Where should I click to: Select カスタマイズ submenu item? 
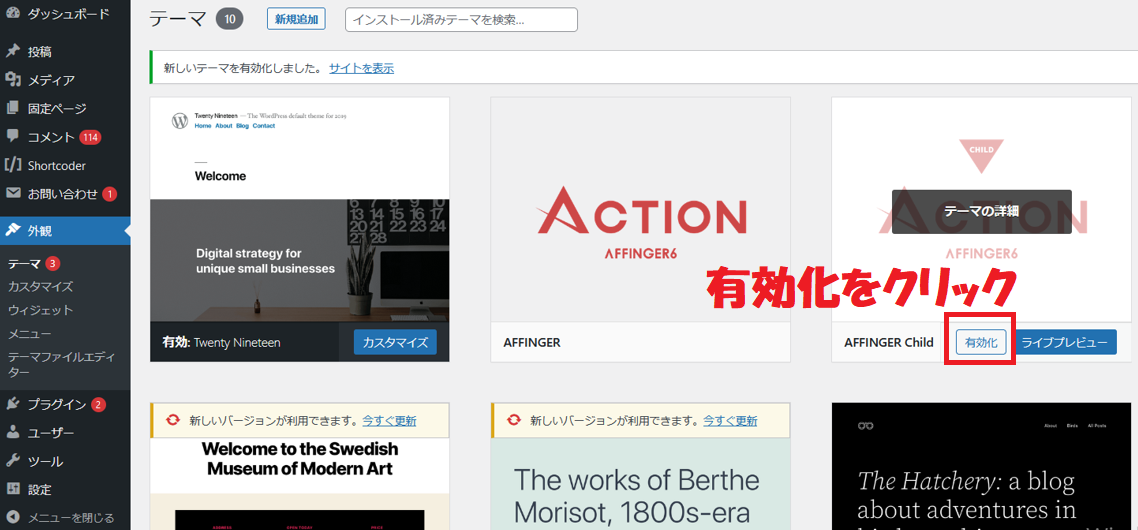click(41, 287)
